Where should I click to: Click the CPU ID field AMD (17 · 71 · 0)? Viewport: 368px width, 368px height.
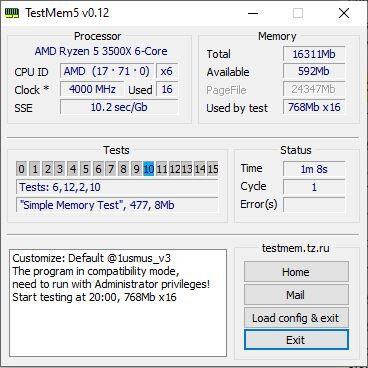[x=107, y=71]
